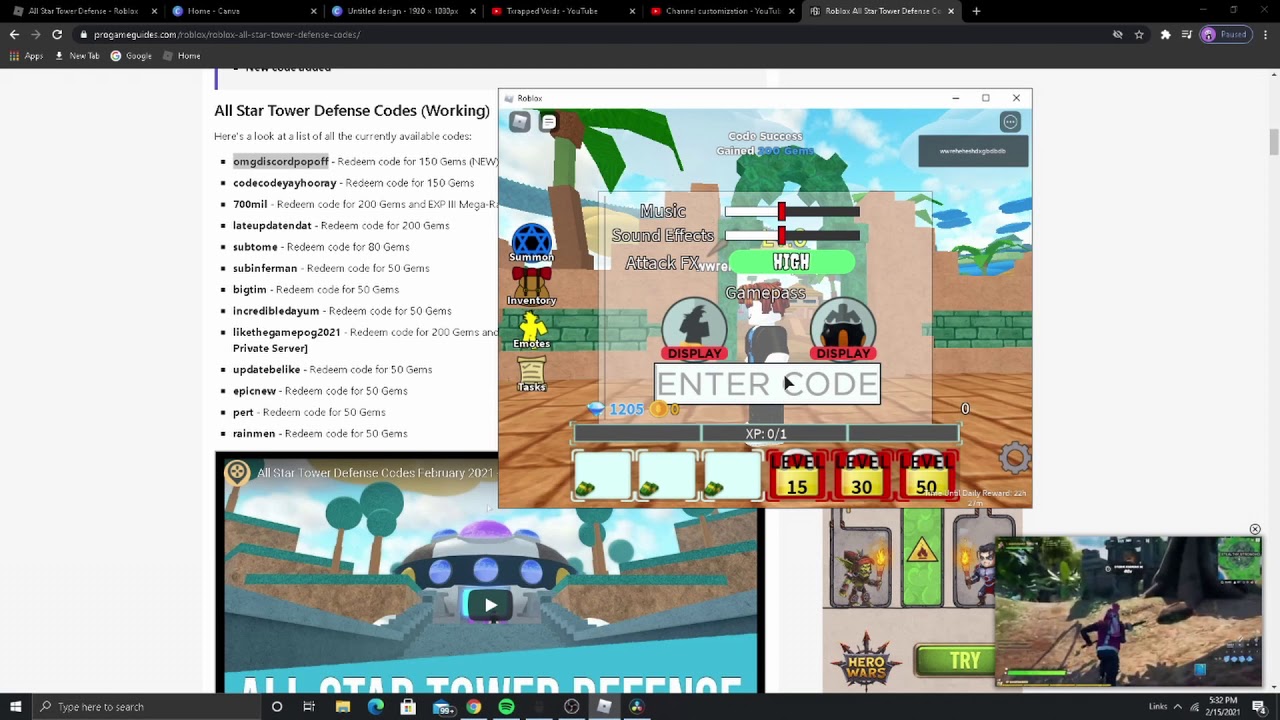
Task: Open the Chrome media control icon
Action: [x=1186, y=34]
